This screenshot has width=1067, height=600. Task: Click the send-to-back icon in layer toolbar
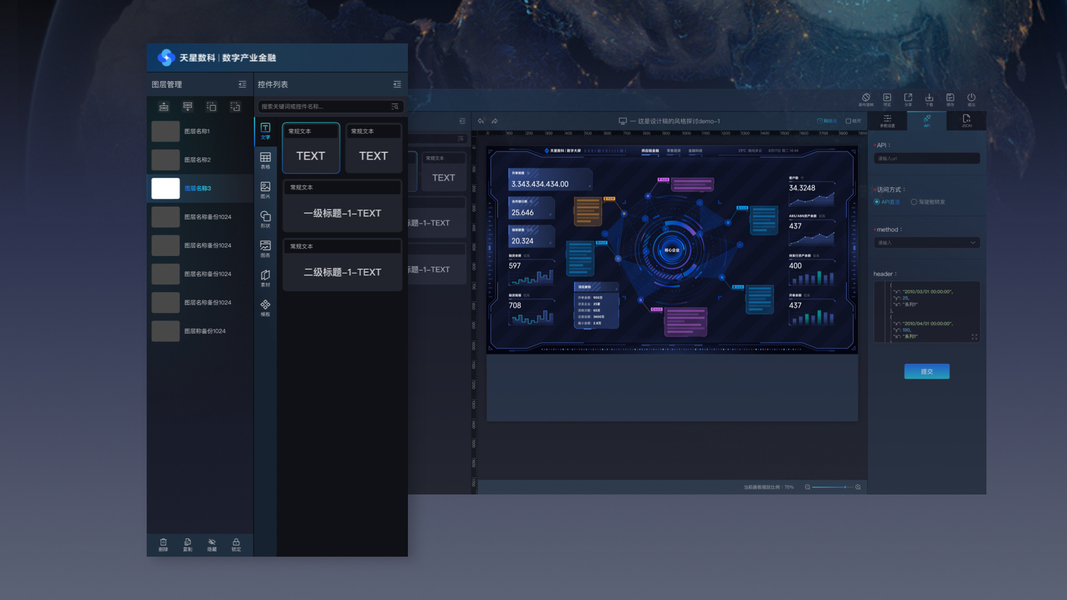click(235, 107)
